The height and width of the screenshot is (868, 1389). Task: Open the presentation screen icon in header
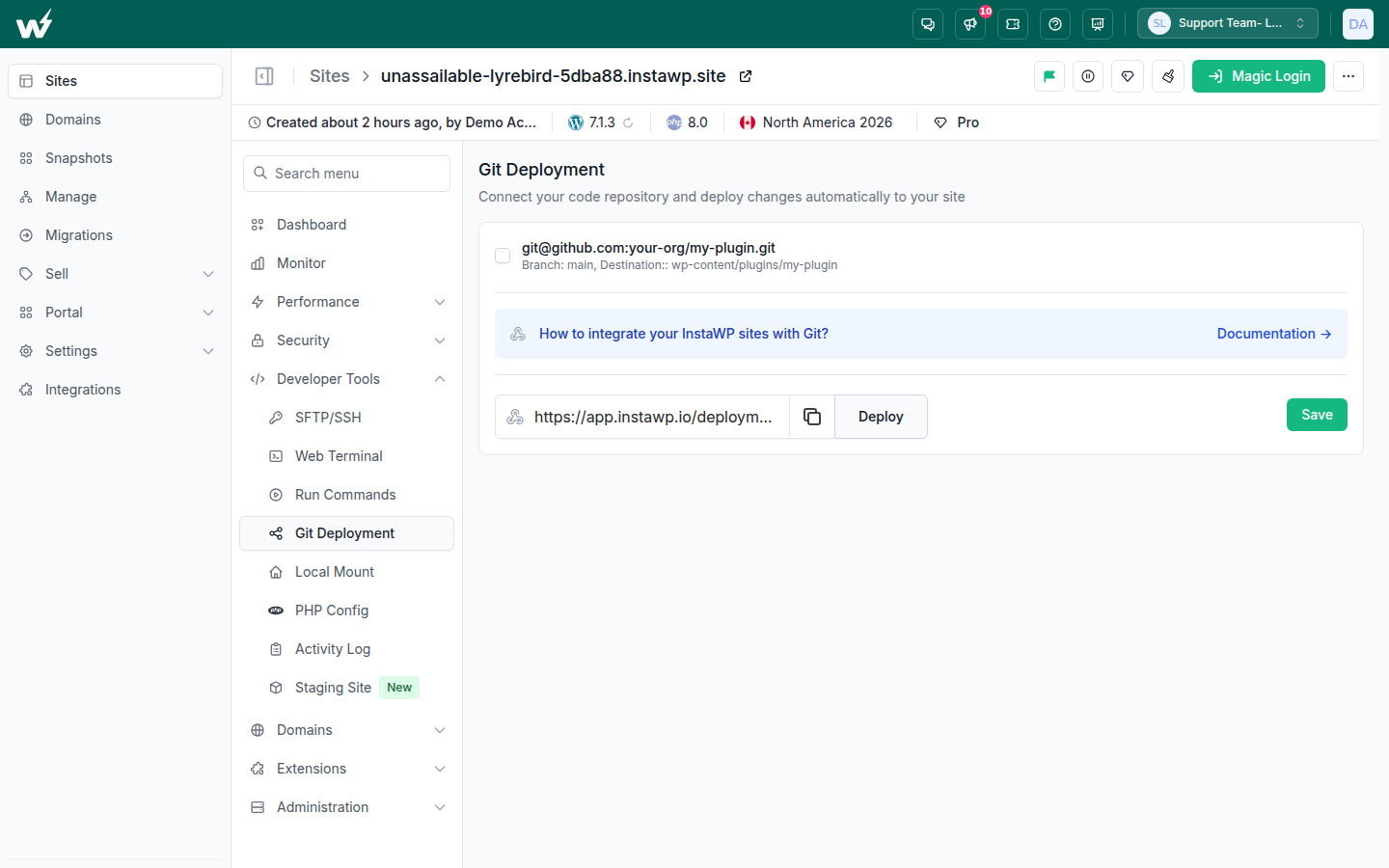[x=1098, y=24]
